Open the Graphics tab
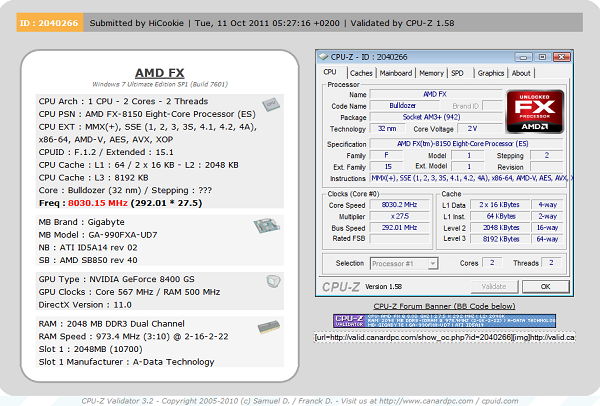The image size is (600, 406). point(491,73)
